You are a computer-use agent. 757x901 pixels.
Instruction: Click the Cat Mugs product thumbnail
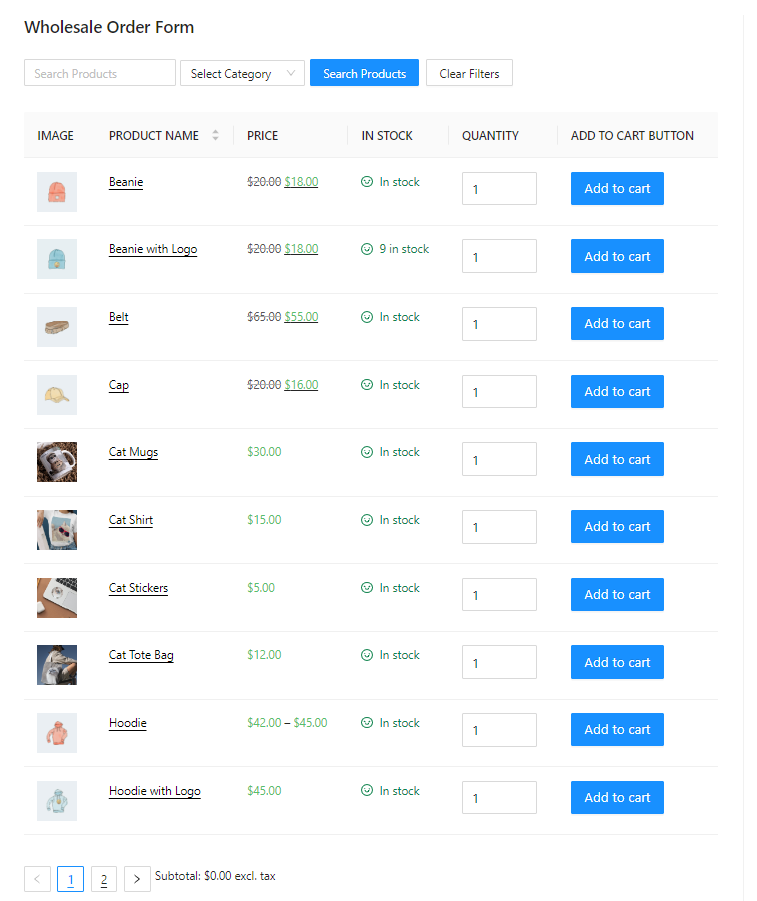(57, 462)
